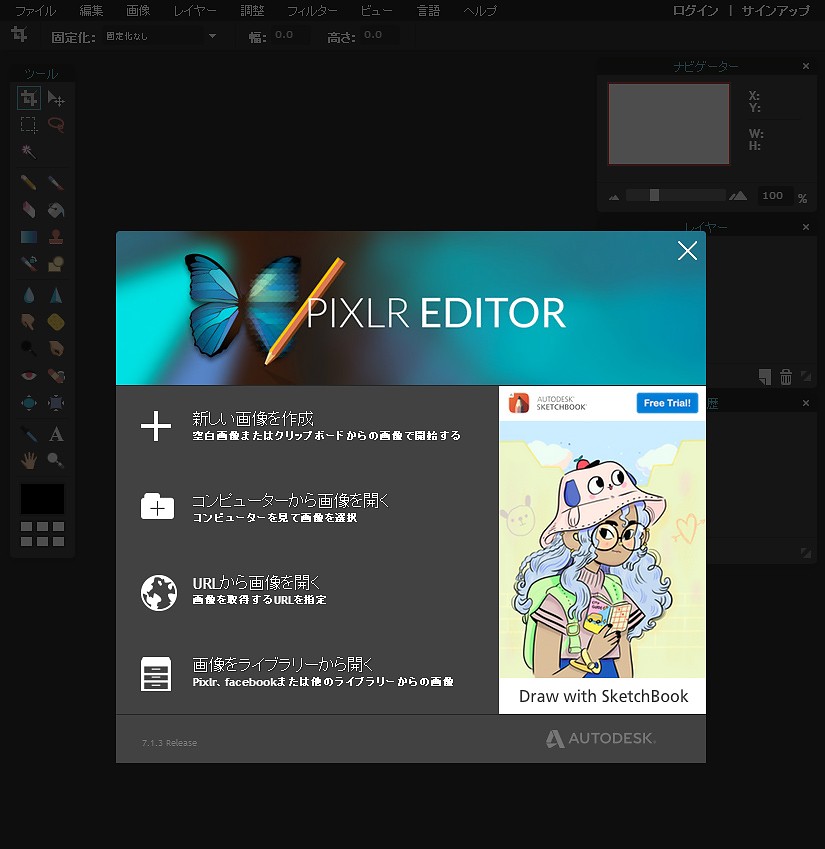The image size is (825, 849).
Task: Select the Lasso tool
Action: tap(56, 125)
